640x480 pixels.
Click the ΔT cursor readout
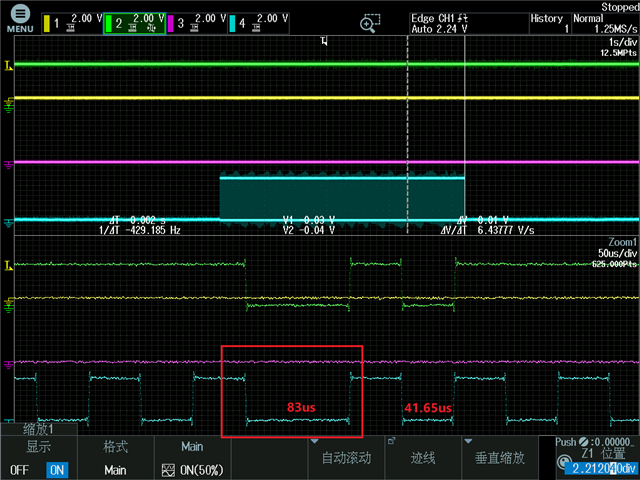click(138, 220)
